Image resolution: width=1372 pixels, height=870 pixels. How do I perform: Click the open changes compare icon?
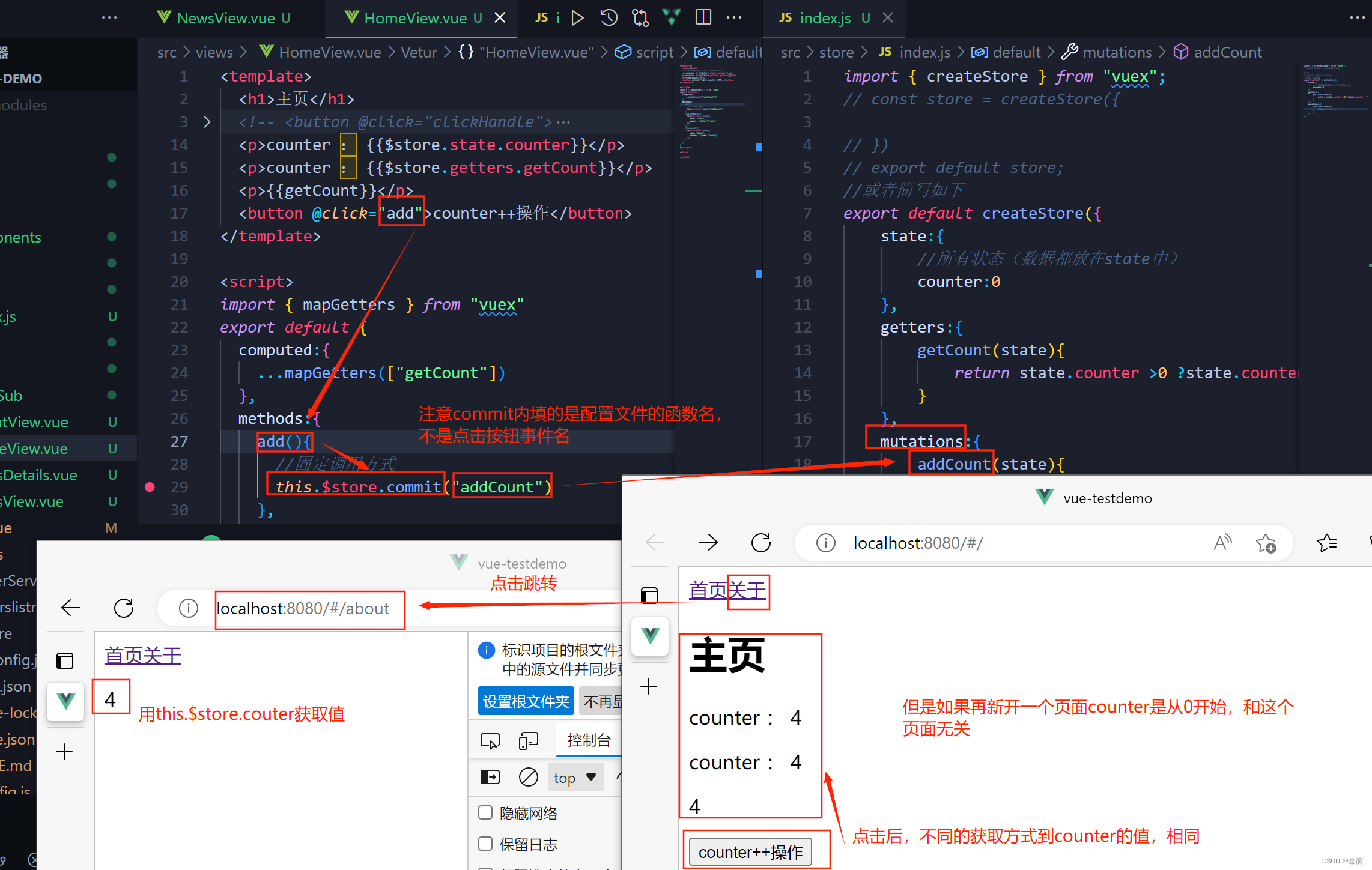click(x=640, y=18)
